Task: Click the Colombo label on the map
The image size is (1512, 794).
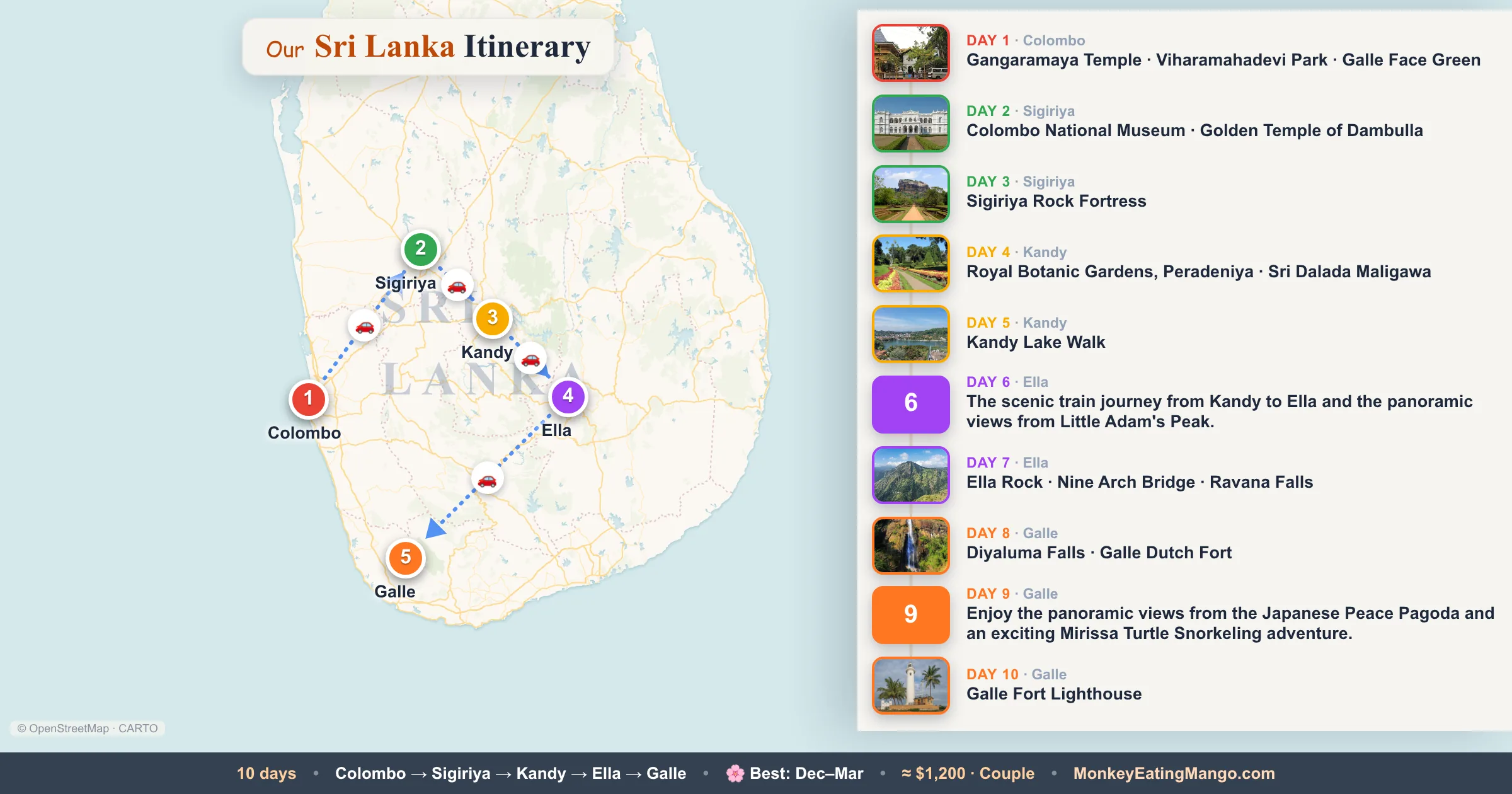Action: [x=304, y=433]
